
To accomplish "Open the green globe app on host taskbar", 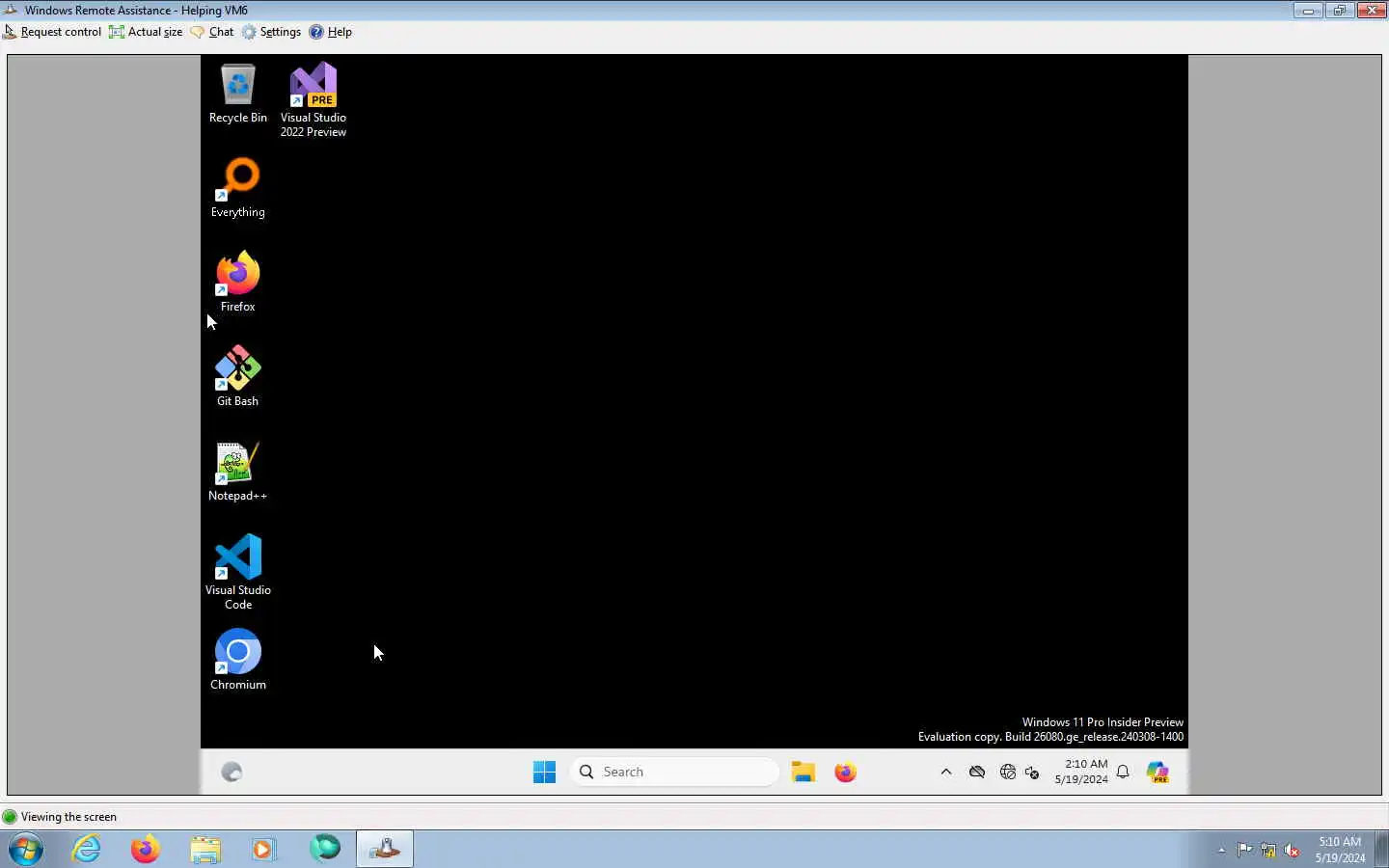I will 325,849.
